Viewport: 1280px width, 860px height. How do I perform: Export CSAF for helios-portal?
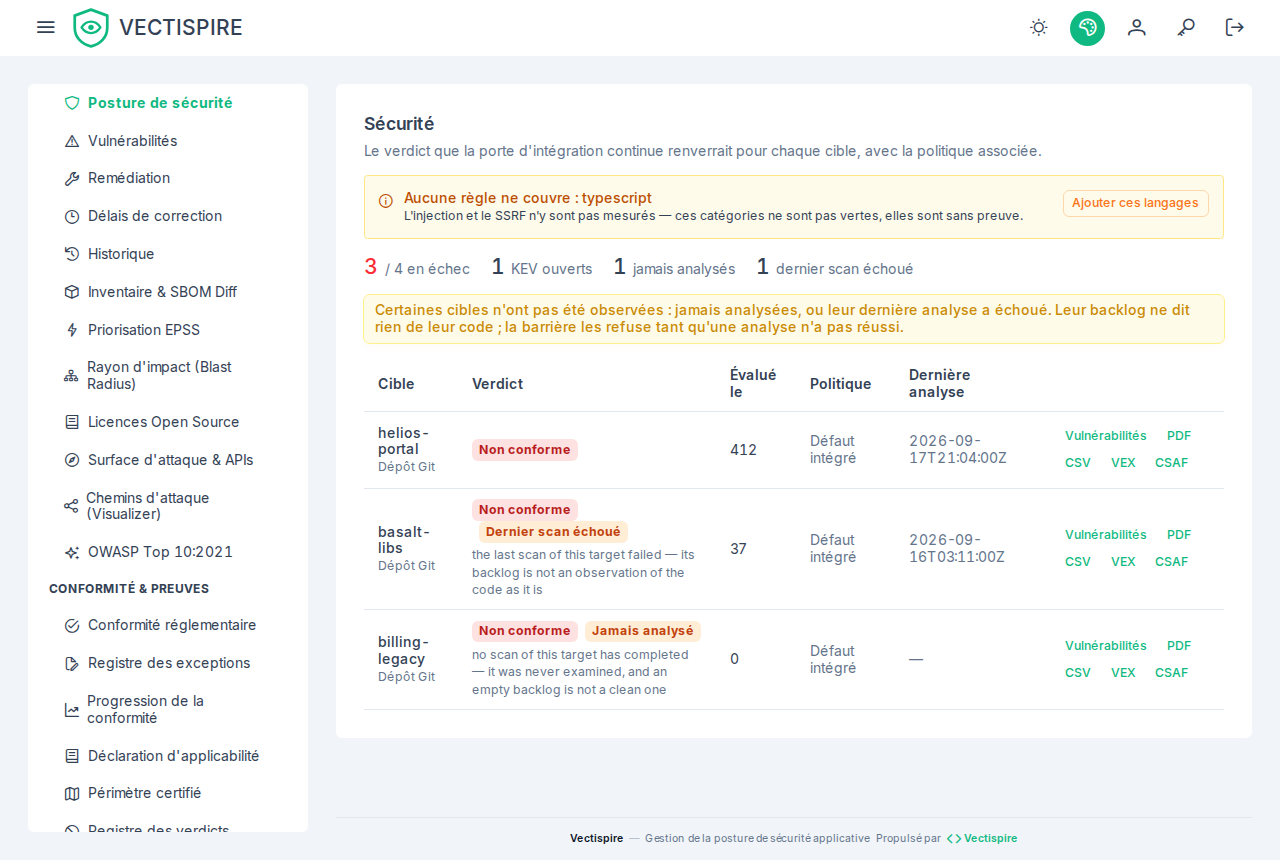click(1172, 463)
